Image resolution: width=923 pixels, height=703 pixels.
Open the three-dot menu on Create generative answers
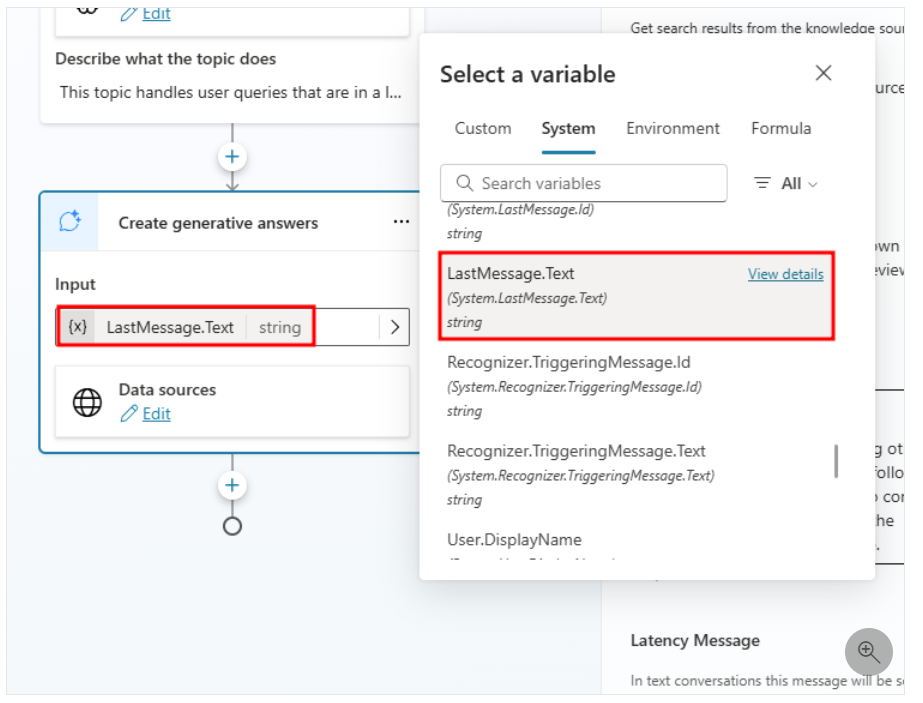coord(401,222)
